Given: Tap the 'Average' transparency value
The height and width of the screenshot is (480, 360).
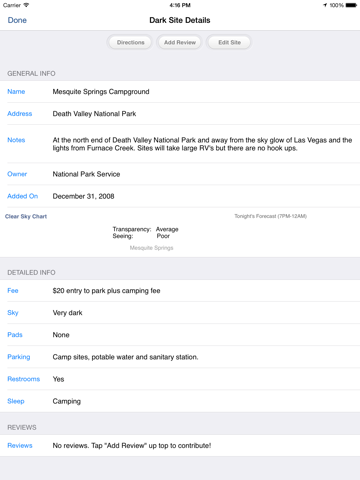Looking at the screenshot, I should 167,229.
